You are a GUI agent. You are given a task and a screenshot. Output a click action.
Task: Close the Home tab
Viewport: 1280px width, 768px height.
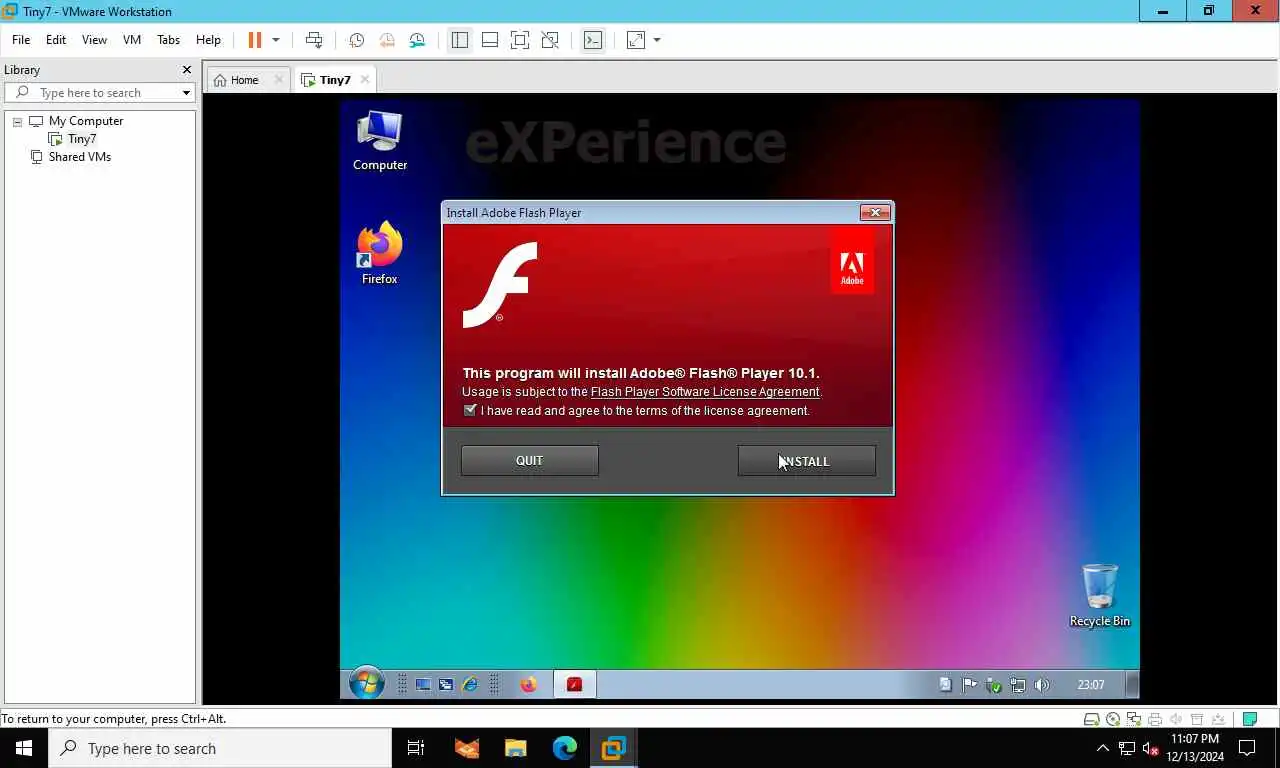pos(279,80)
